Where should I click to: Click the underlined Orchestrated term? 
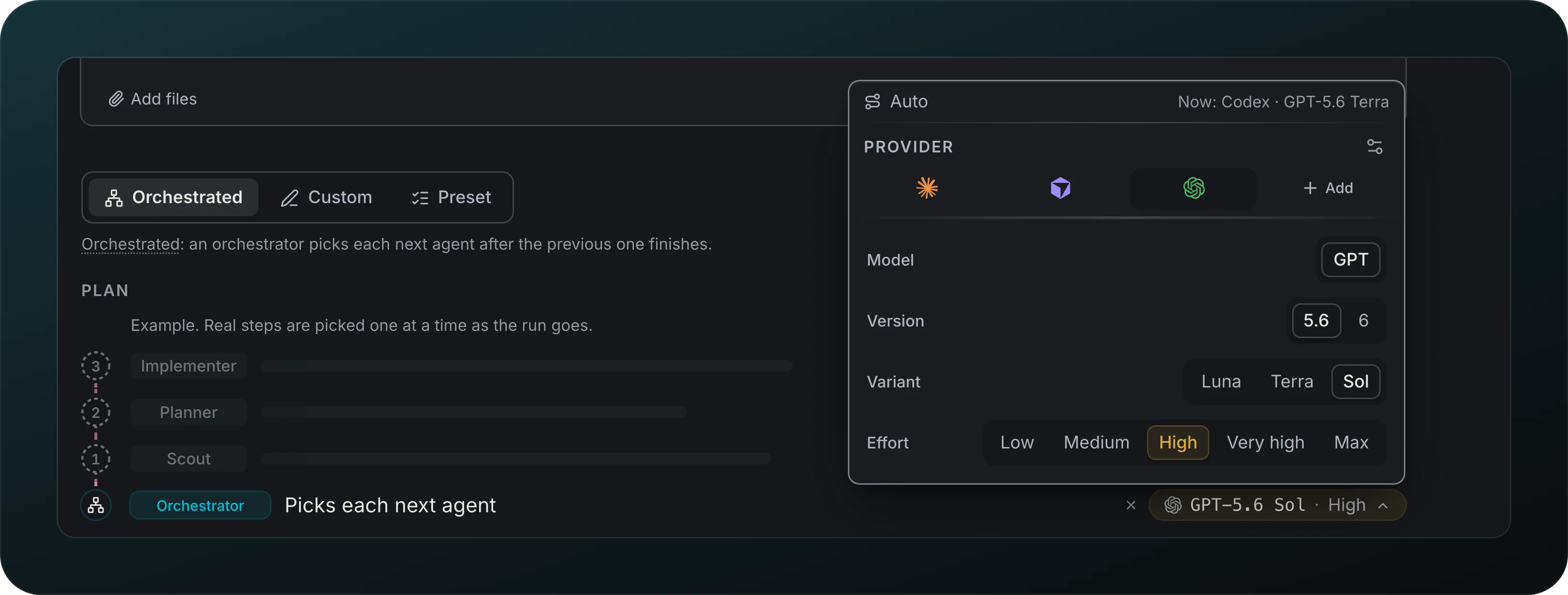coord(131,244)
